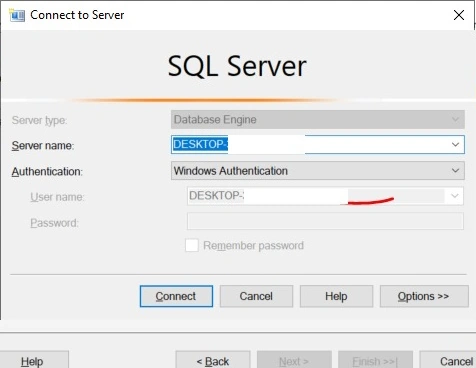Expand the User name dropdown arrow

pyautogui.click(x=455, y=196)
